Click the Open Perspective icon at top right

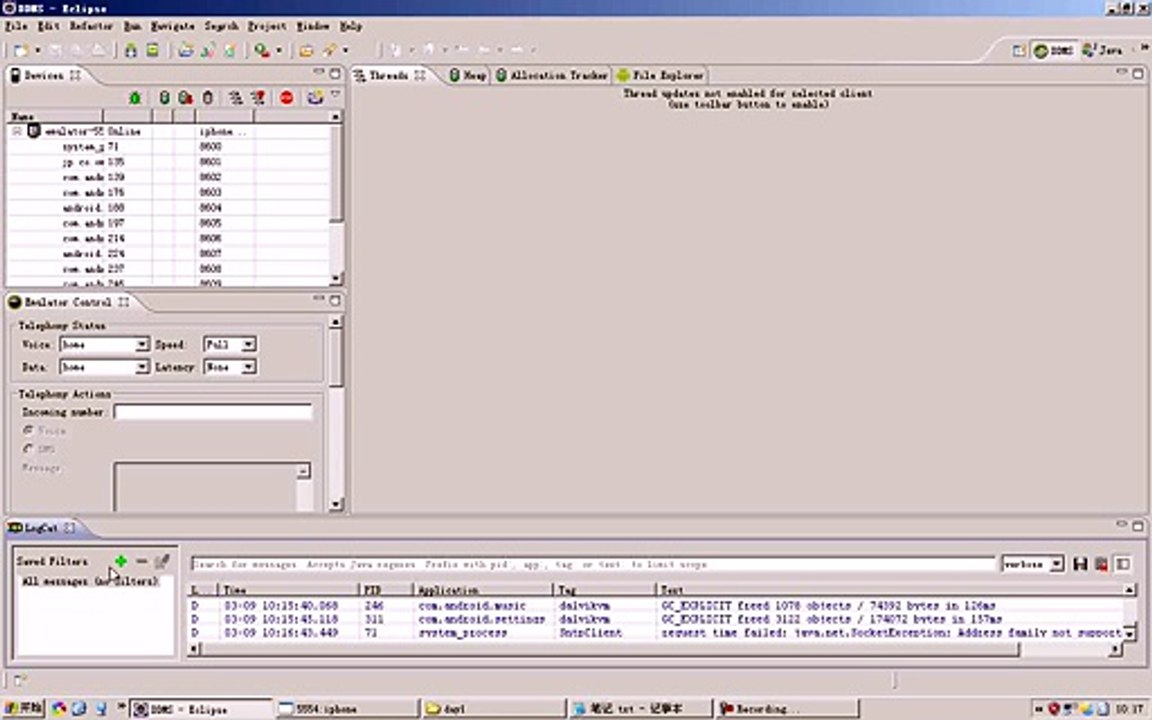tap(1018, 50)
